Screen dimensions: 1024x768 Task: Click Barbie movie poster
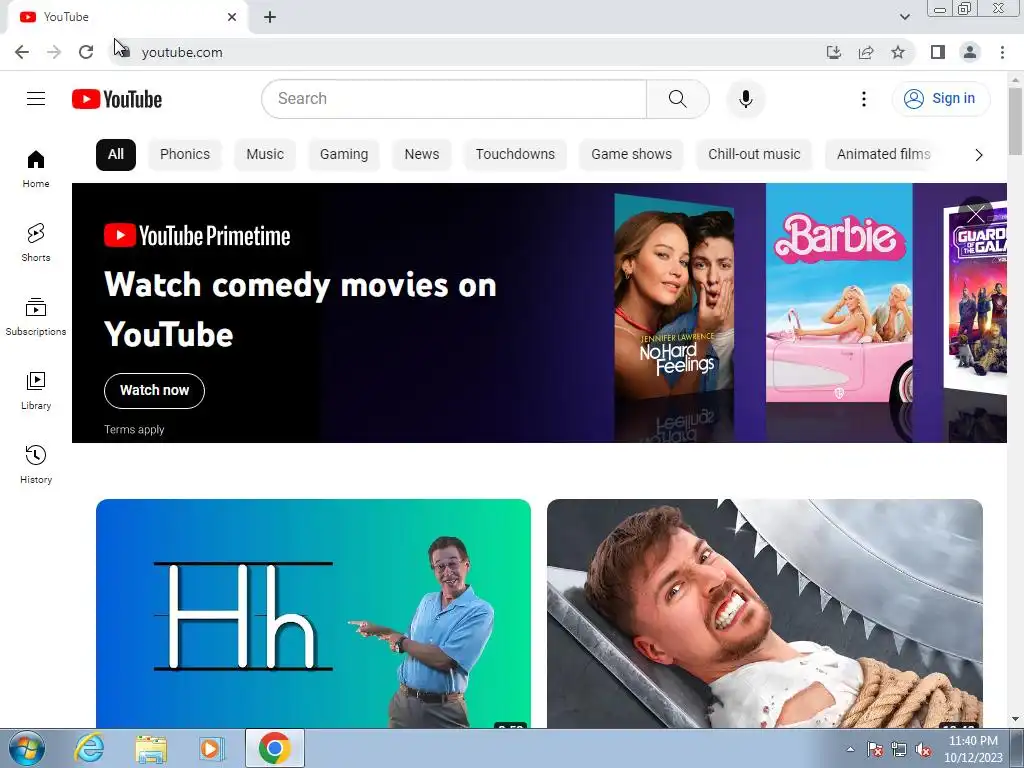click(839, 293)
